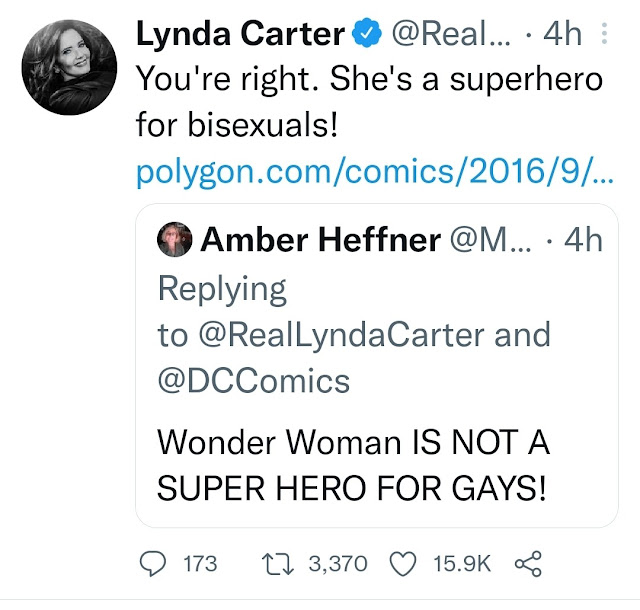Open the quoted tweet text about Wonder Woman
Image resolution: width=640 pixels, height=610 pixels.
(353, 465)
